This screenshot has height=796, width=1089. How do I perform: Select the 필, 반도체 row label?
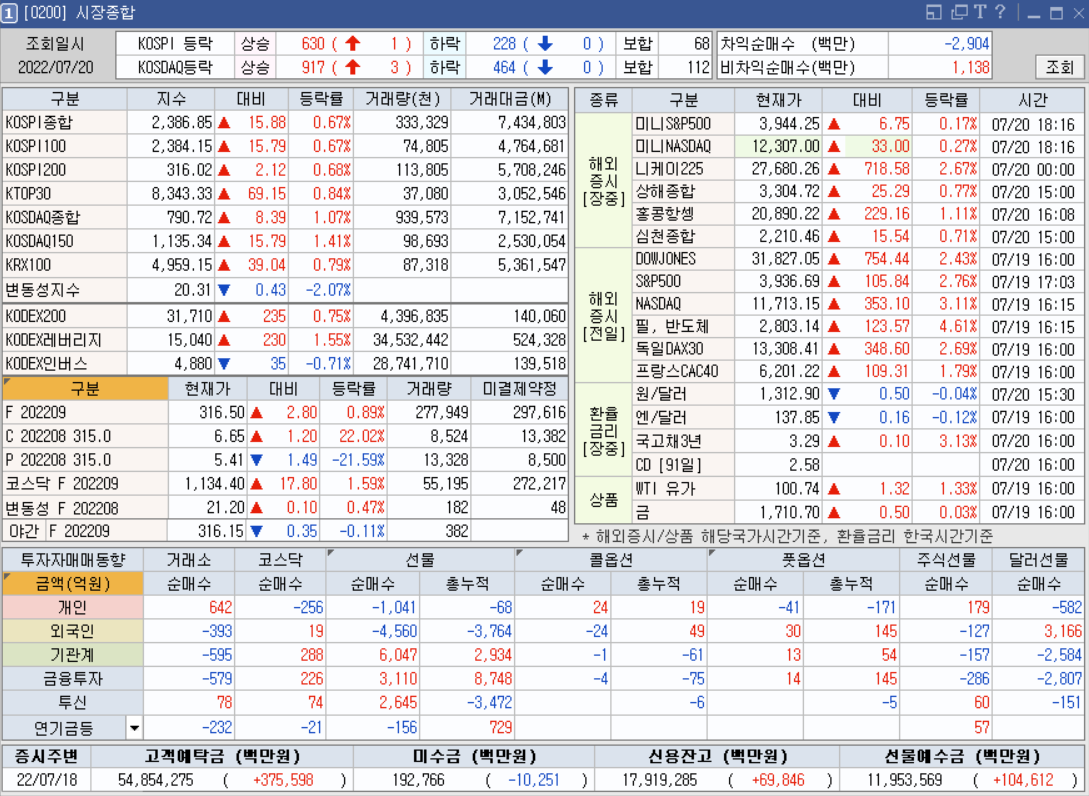tap(683, 326)
